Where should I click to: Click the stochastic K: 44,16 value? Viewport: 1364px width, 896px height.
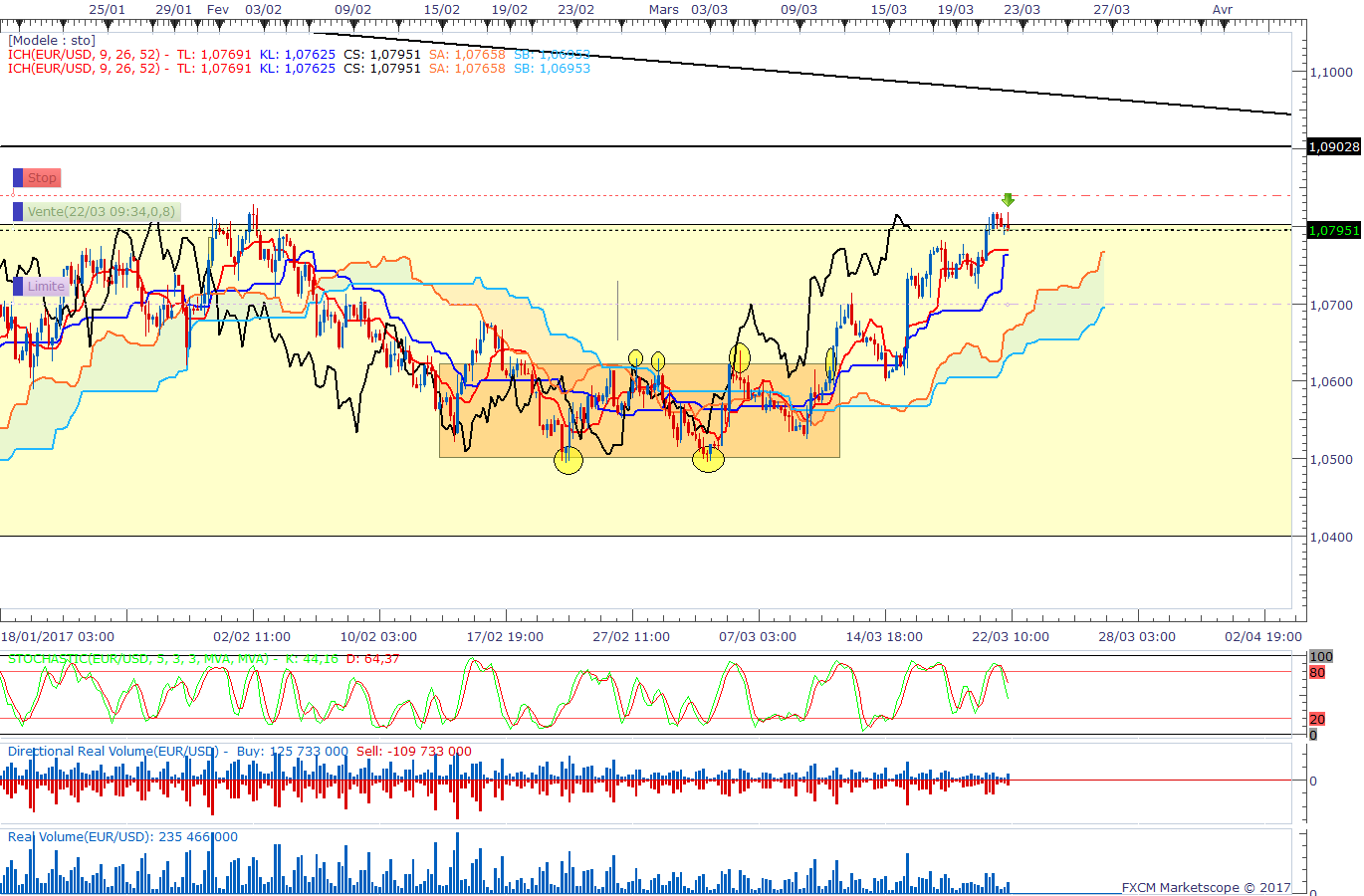[312, 659]
